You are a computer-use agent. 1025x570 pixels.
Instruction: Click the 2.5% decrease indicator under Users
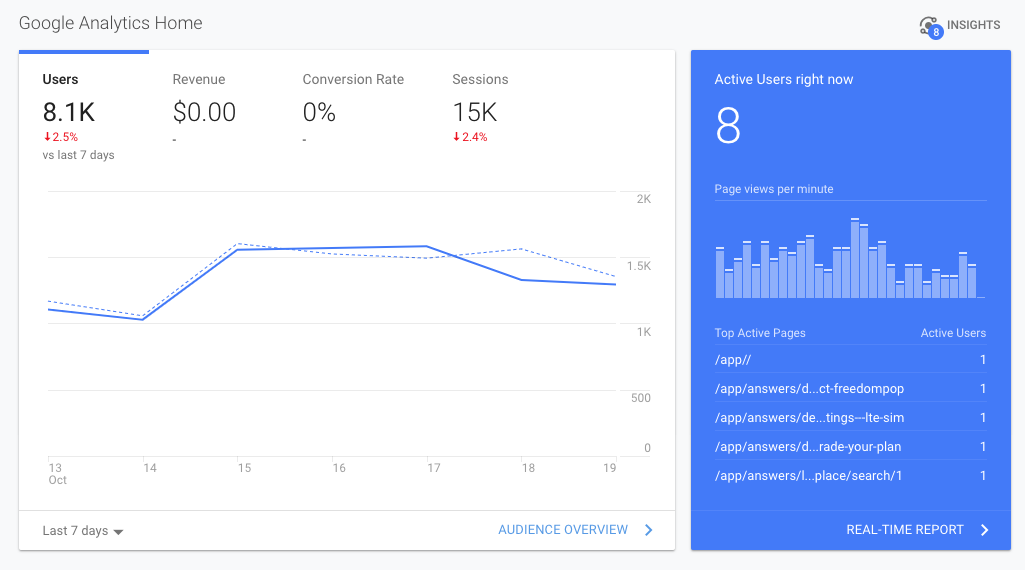click(61, 137)
